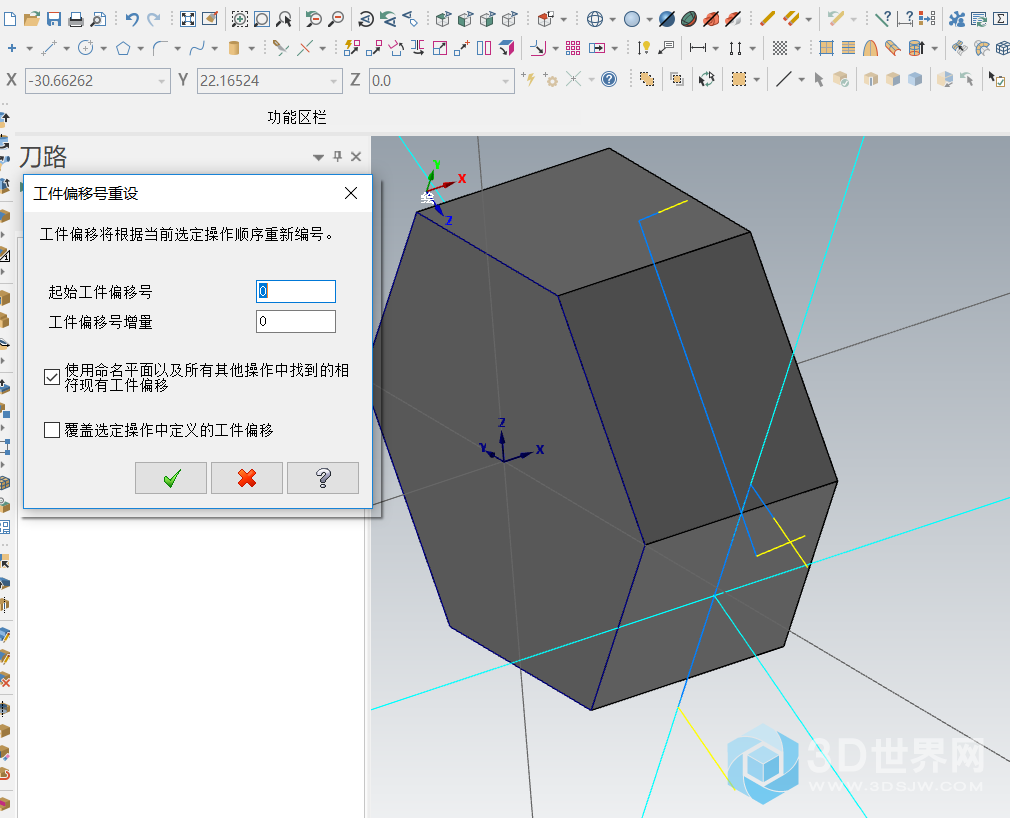Click the zoom window icon
This screenshot has width=1010, height=818.
point(240,19)
